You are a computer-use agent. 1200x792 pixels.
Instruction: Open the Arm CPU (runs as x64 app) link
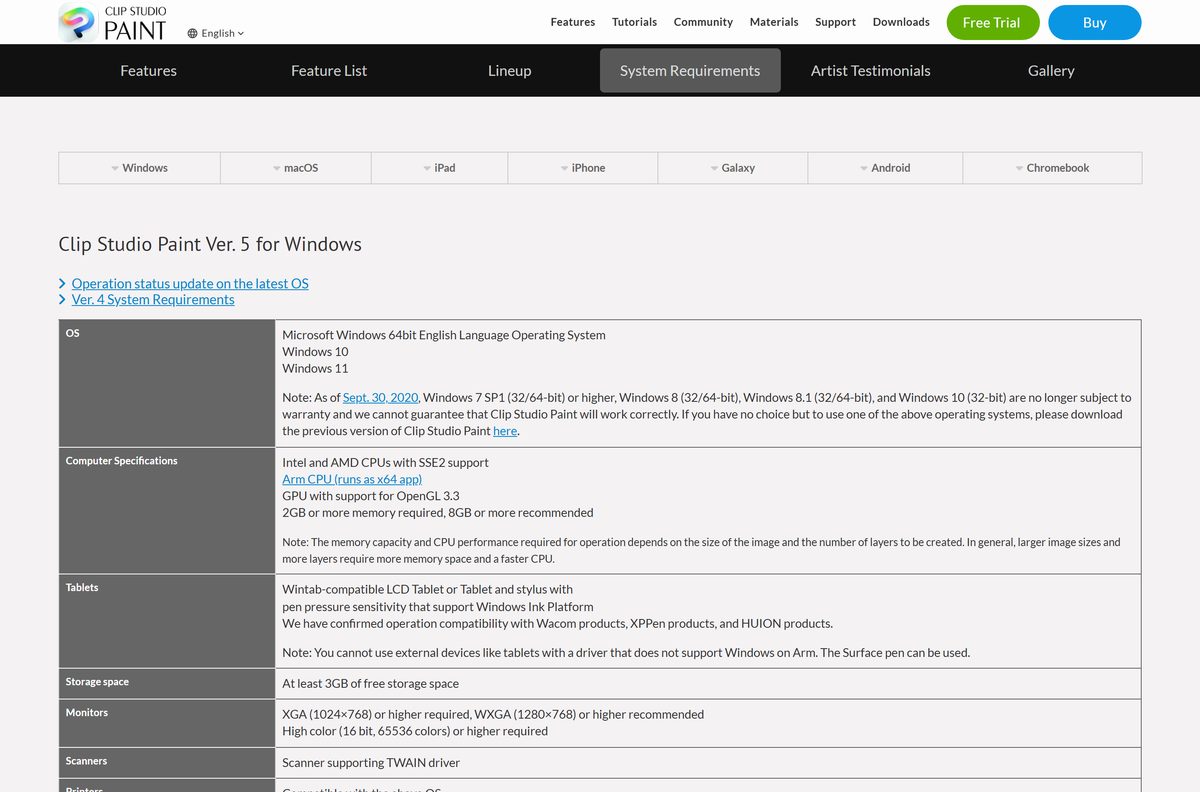pyautogui.click(x=352, y=480)
